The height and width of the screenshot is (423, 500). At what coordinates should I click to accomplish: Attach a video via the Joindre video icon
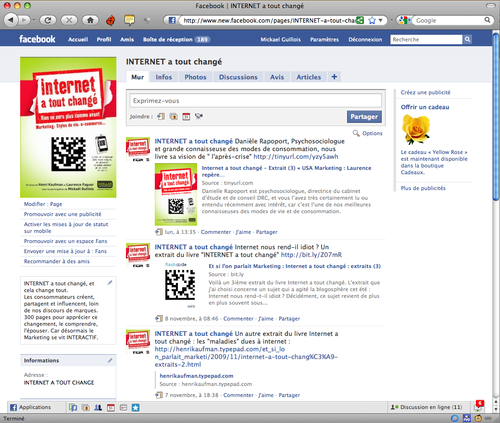click(x=199, y=116)
